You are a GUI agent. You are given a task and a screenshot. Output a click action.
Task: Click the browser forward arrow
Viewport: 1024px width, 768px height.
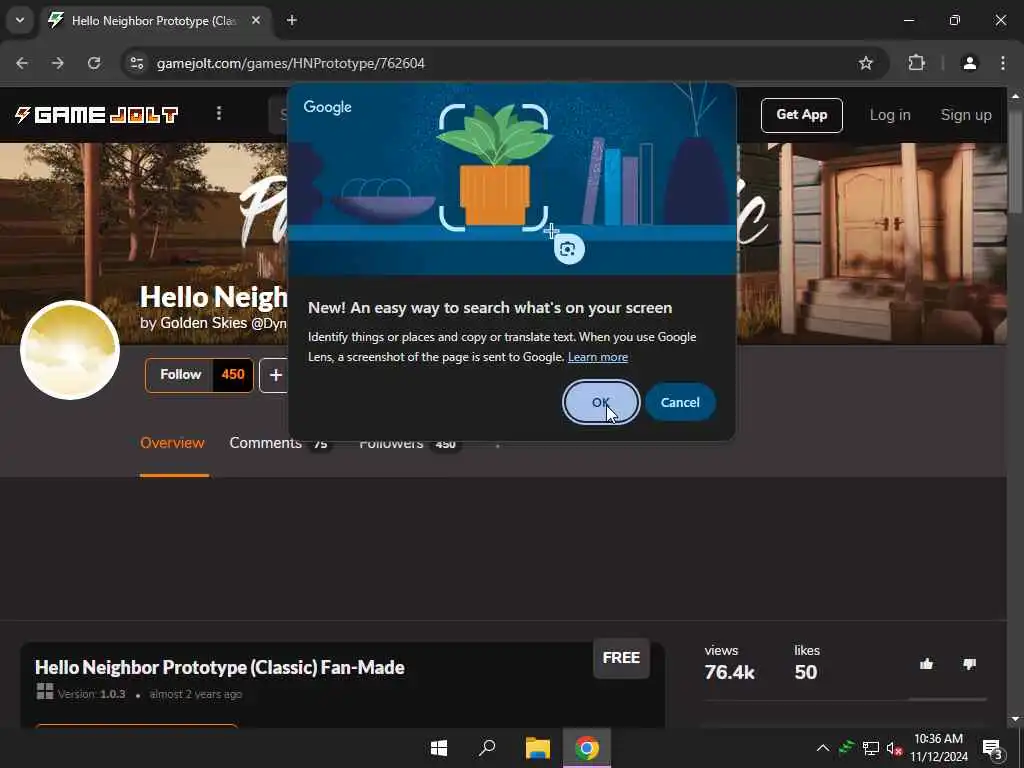(58, 63)
